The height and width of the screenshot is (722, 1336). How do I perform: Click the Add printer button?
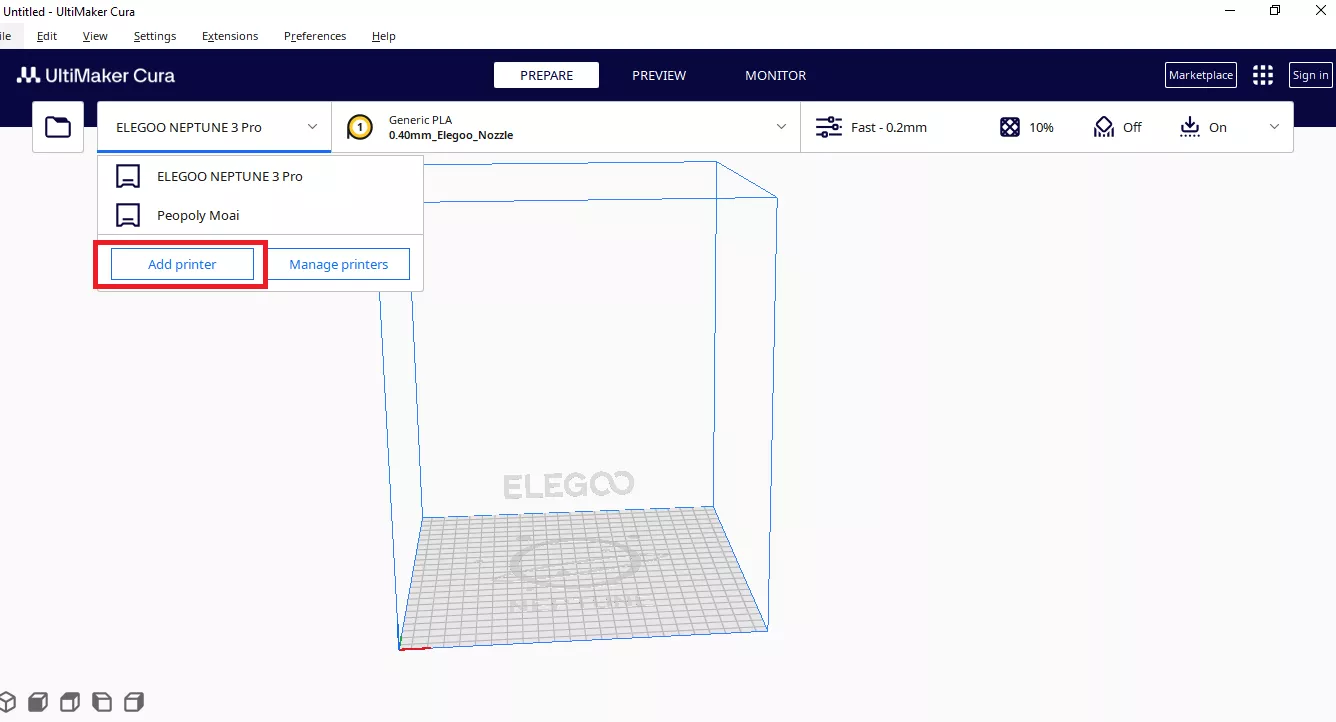coord(182,263)
